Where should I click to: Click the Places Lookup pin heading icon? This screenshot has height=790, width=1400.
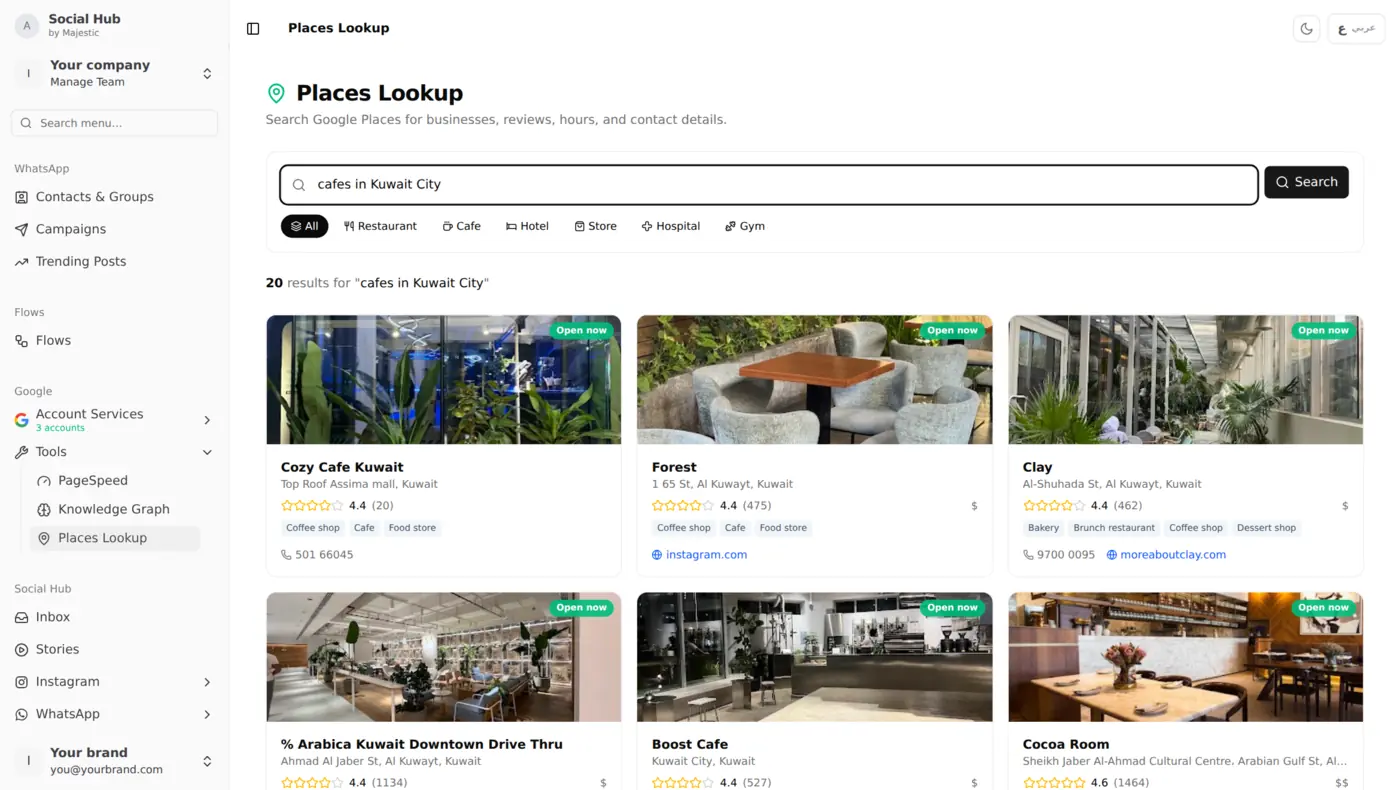[x=276, y=93]
